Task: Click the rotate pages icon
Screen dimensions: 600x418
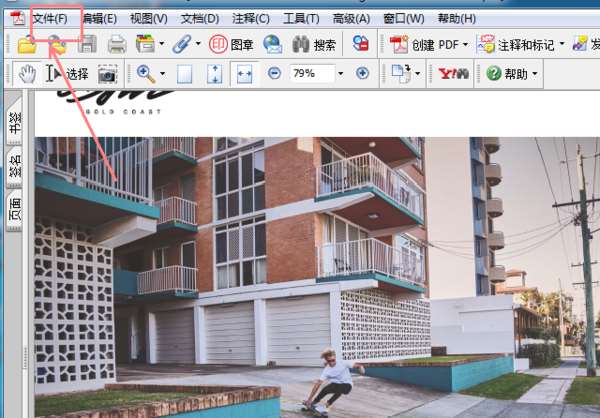Action: click(401, 73)
